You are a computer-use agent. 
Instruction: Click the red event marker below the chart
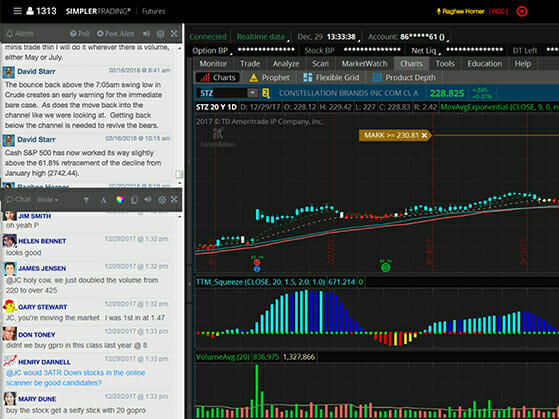tap(257, 263)
